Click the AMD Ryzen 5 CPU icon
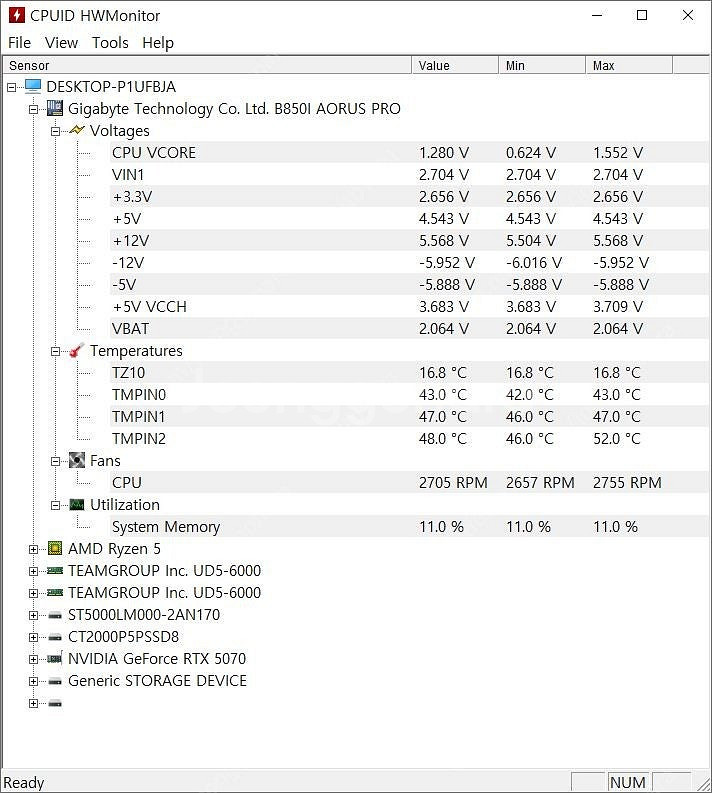Viewport: 712px width, 793px height. click(x=55, y=548)
